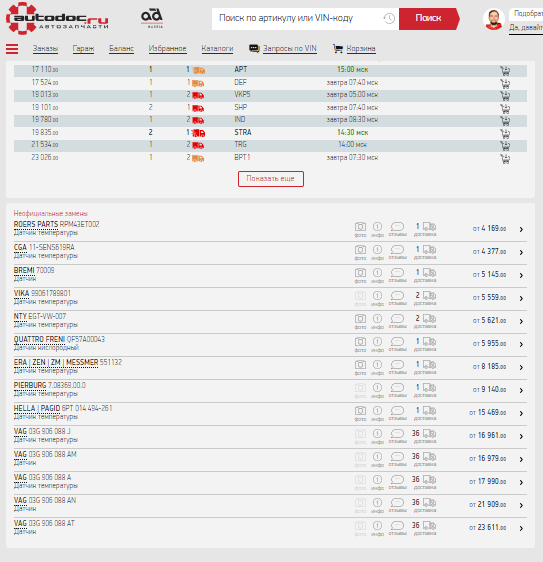
Task: Expand offers for VIKA 99061789801
Action: point(521,299)
